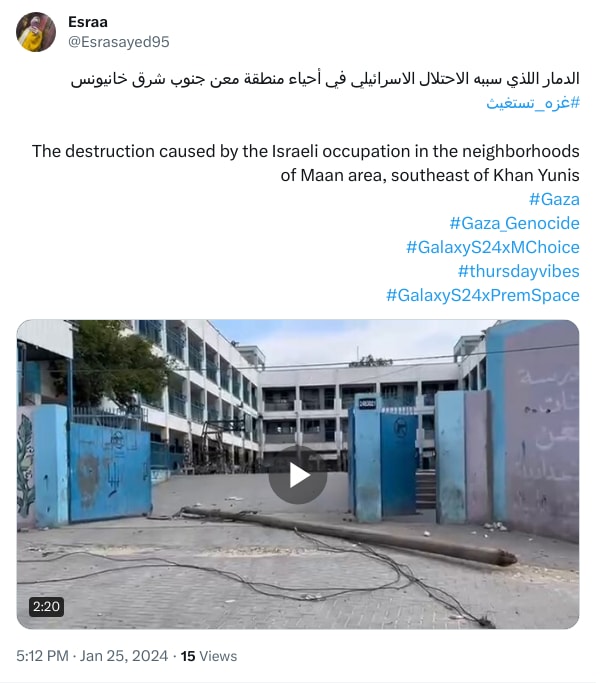Open the #GalaxyS24xMChoice hashtag
Image resolution: width=611 pixels, height=683 pixels.
point(493,247)
